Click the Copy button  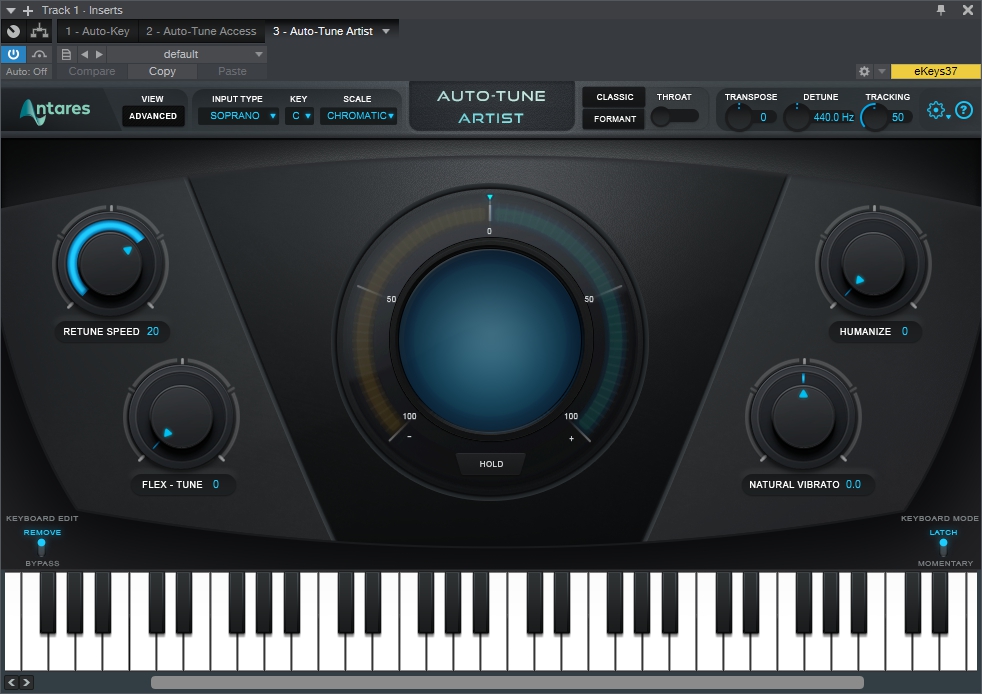tap(162, 71)
